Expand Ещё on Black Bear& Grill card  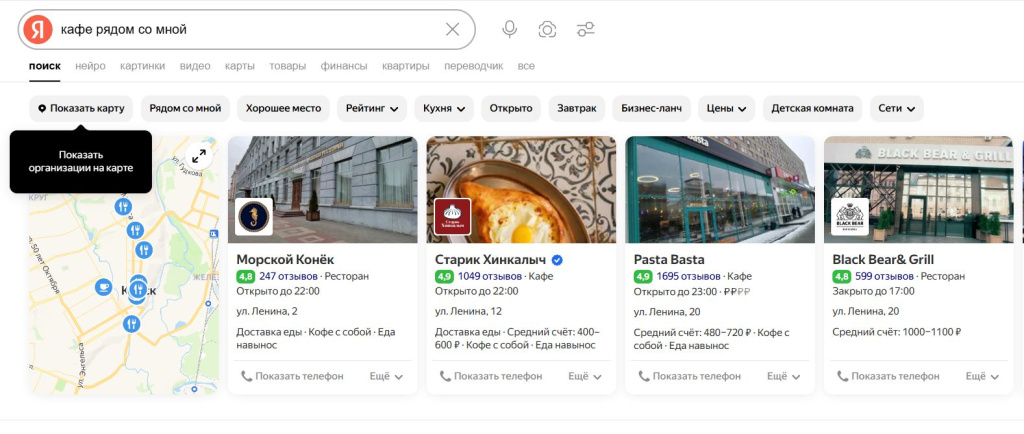pyautogui.click(x=982, y=377)
